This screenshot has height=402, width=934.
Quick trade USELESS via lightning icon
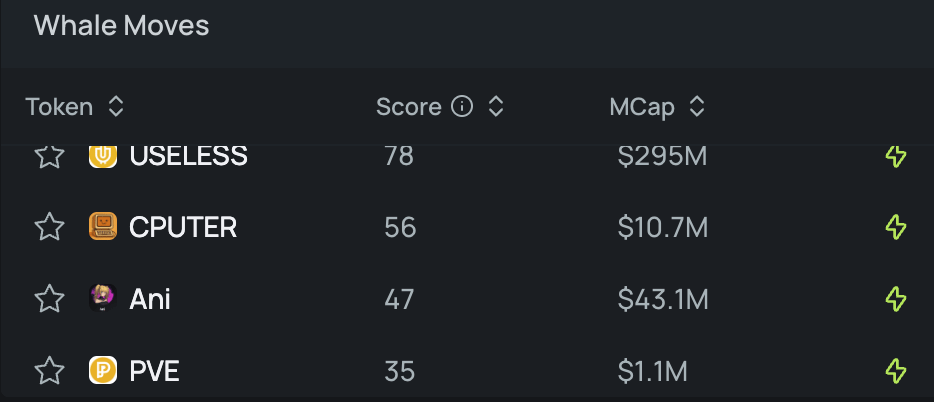896,157
